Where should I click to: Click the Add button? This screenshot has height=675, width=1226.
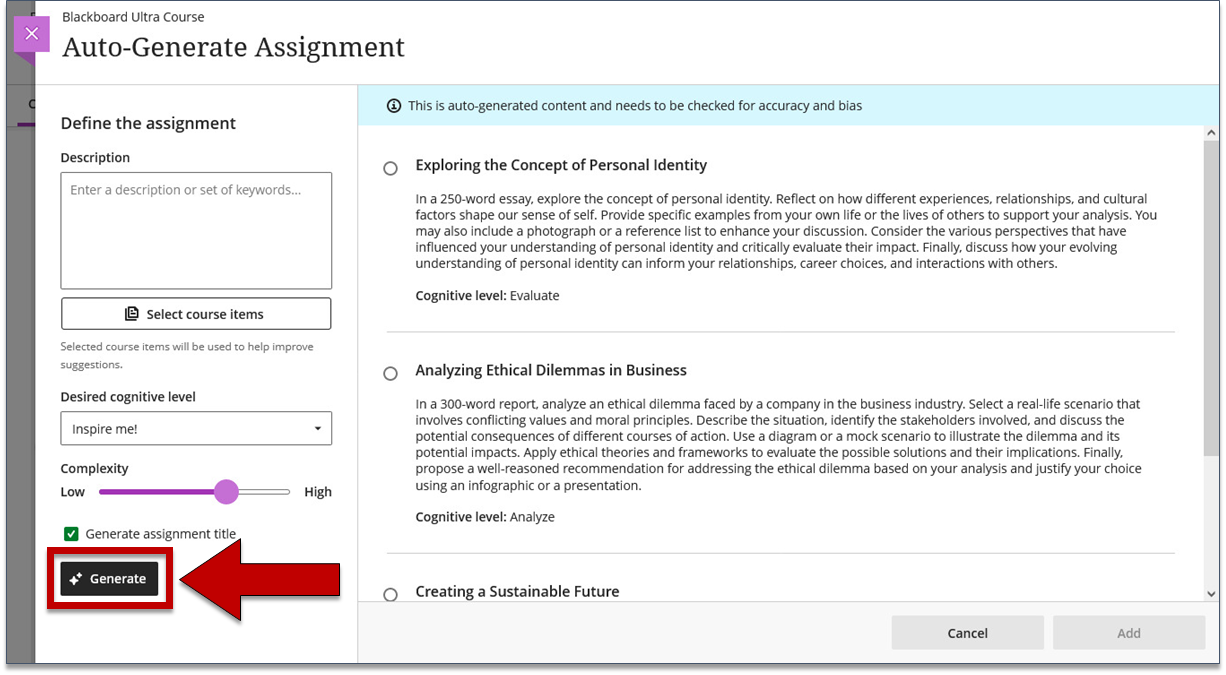[x=1129, y=633]
